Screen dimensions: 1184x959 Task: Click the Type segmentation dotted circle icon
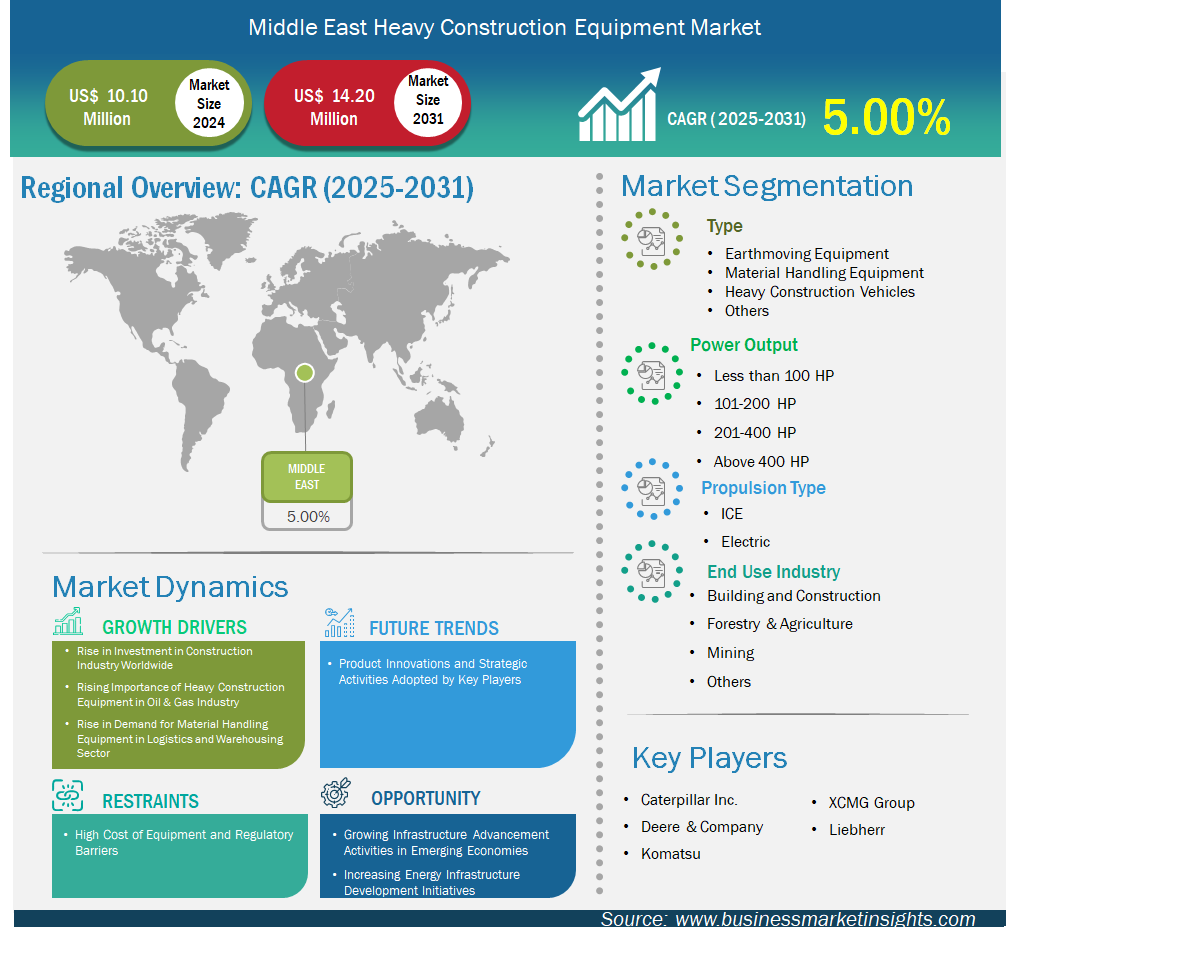point(652,239)
